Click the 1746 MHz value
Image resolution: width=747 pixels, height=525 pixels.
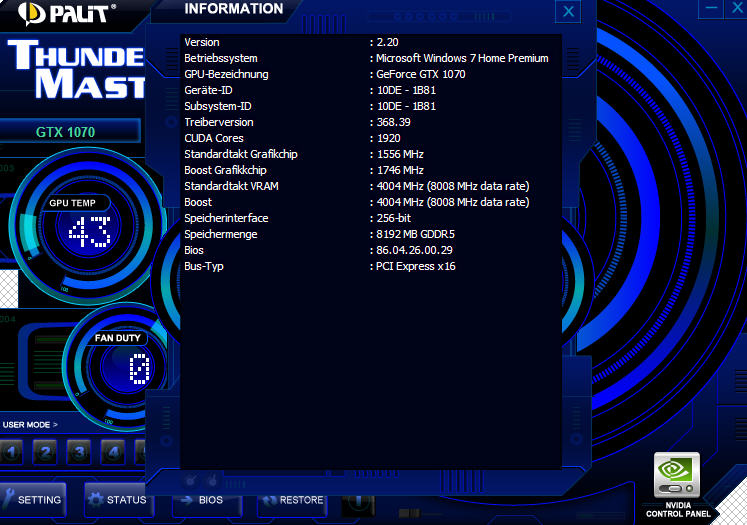click(x=400, y=170)
